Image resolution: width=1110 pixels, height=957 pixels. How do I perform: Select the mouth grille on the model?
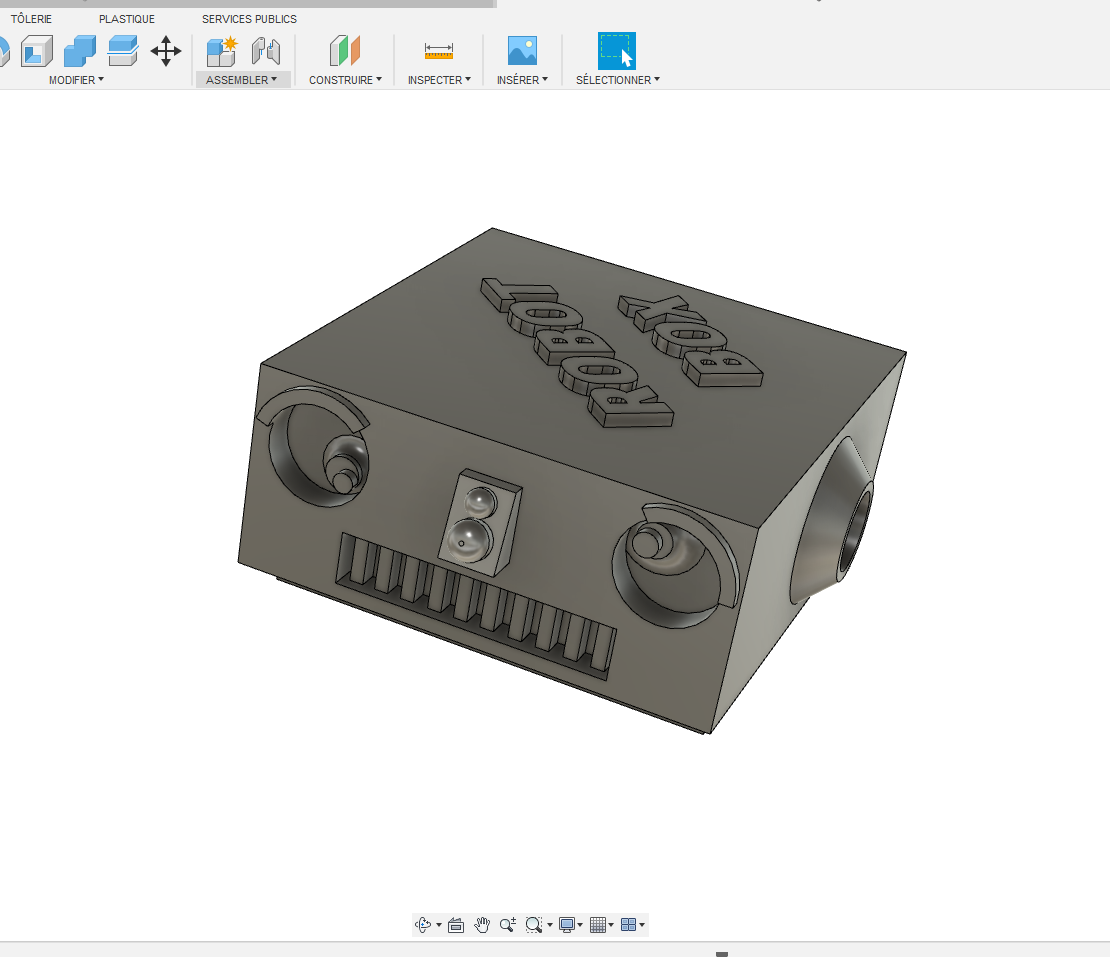474,605
